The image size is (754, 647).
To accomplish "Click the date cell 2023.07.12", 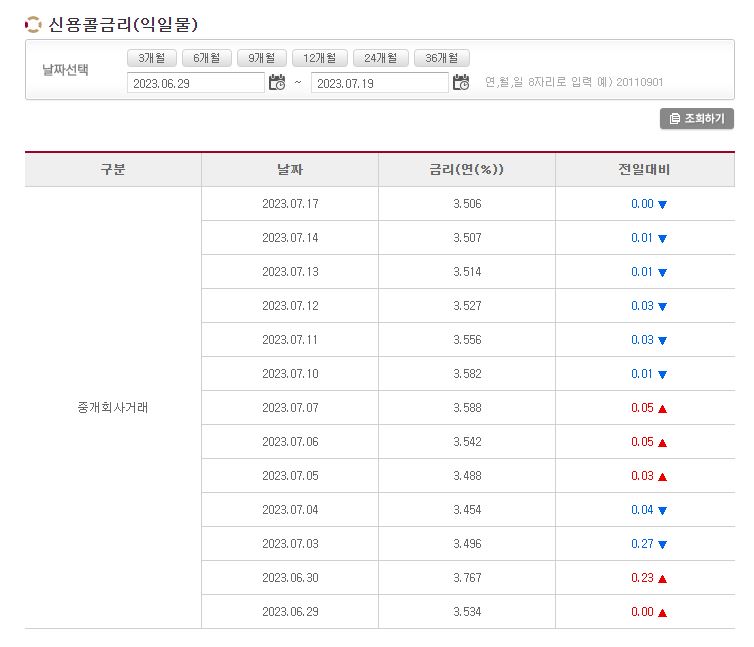I will [290, 306].
